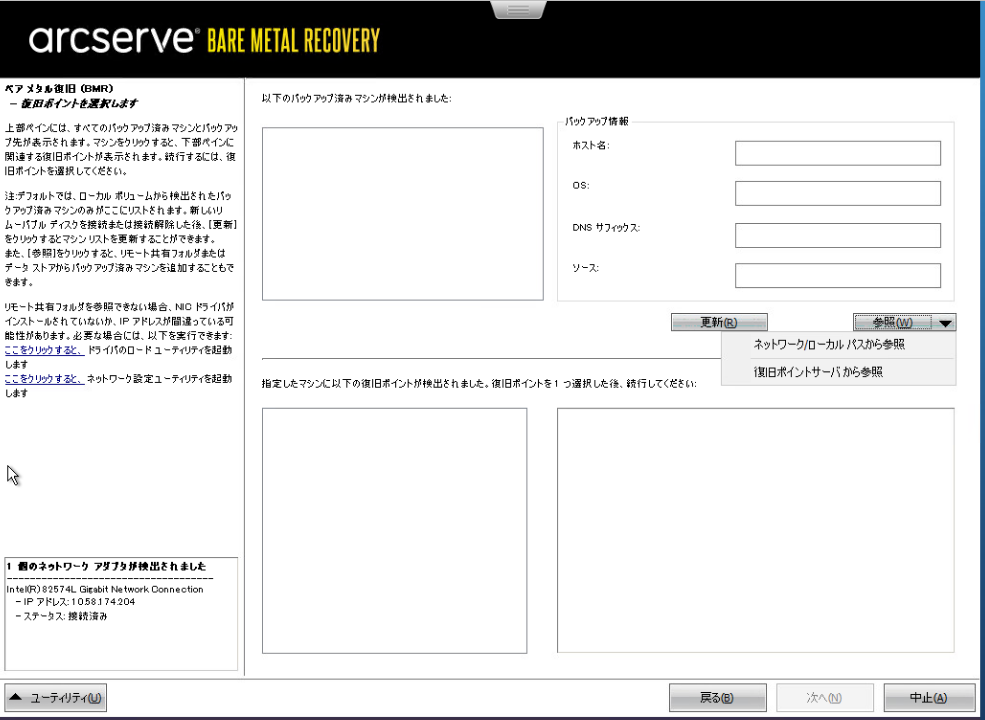Click the recovery points list at lower left
The width and height of the screenshot is (985, 720).
coord(395,531)
